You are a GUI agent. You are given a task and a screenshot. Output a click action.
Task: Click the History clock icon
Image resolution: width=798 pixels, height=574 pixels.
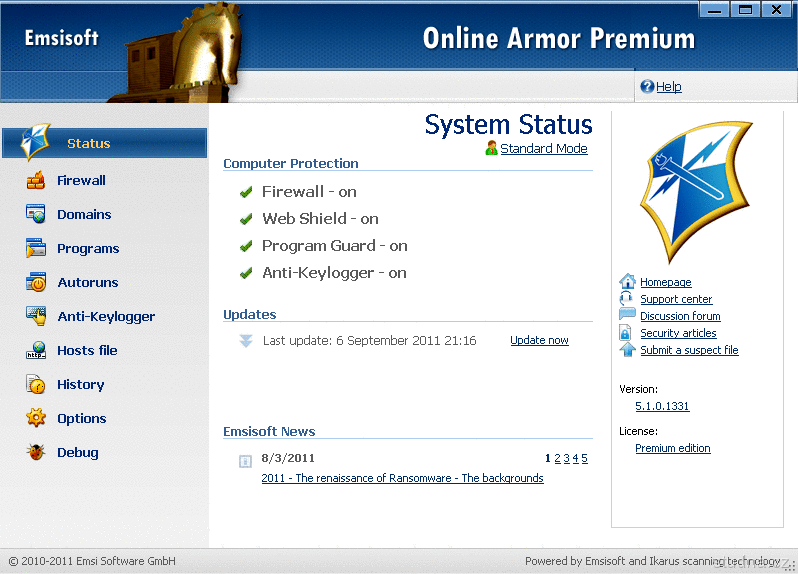pos(36,385)
